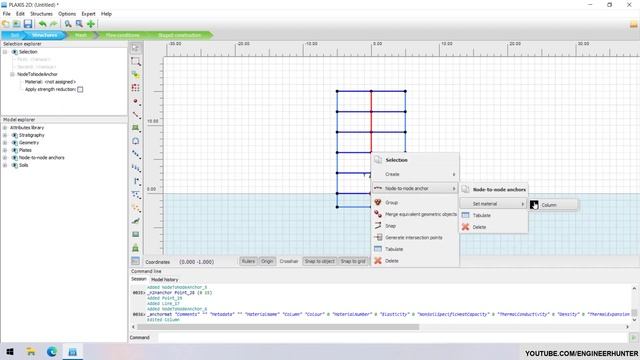Viewport: 640px width, 360px height.
Task: Open the Create submenu in context menu
Action: tap(415, 174)
